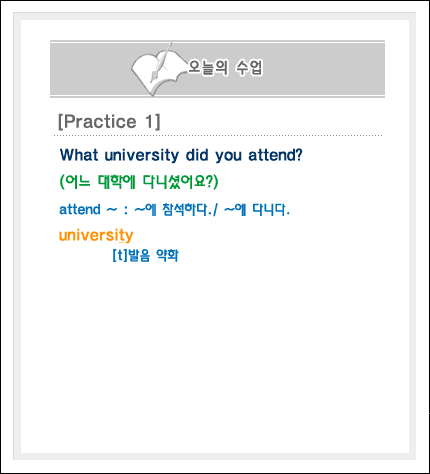Select the green Korean translation line
Screen dimensions: 430x474
point(139,182)
